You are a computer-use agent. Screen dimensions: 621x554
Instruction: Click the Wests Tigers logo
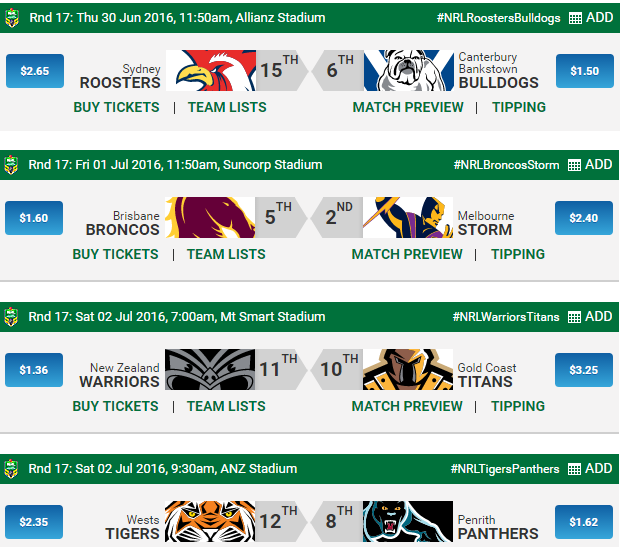pyautogui.click(x=210, y=522)
